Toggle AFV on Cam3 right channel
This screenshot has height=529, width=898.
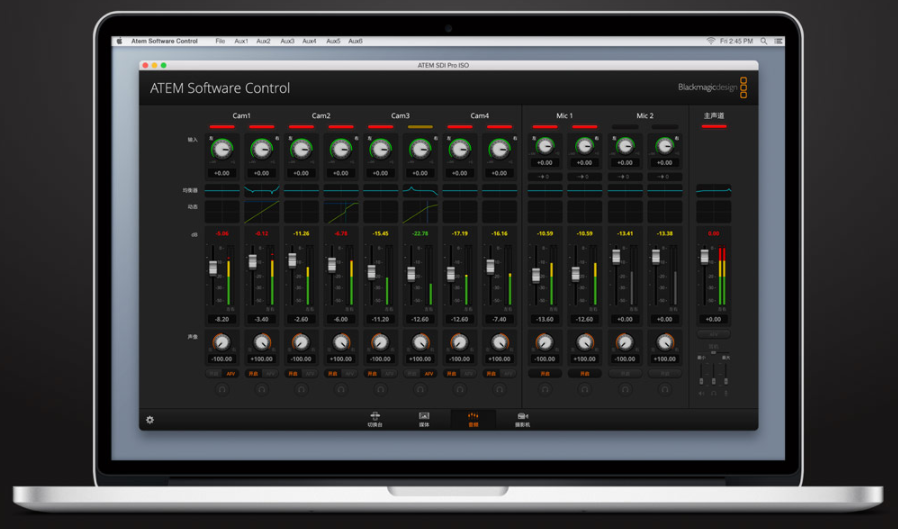click(429, 374)
